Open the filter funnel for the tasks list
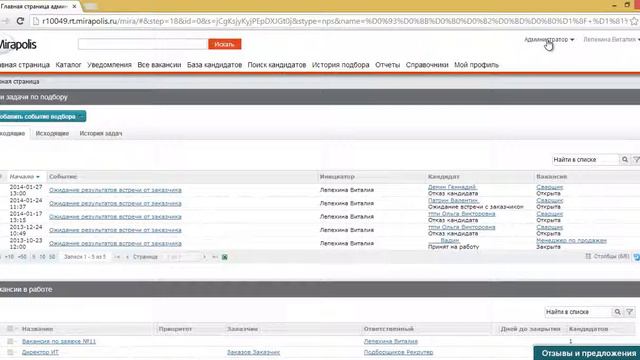 (636, 160)
